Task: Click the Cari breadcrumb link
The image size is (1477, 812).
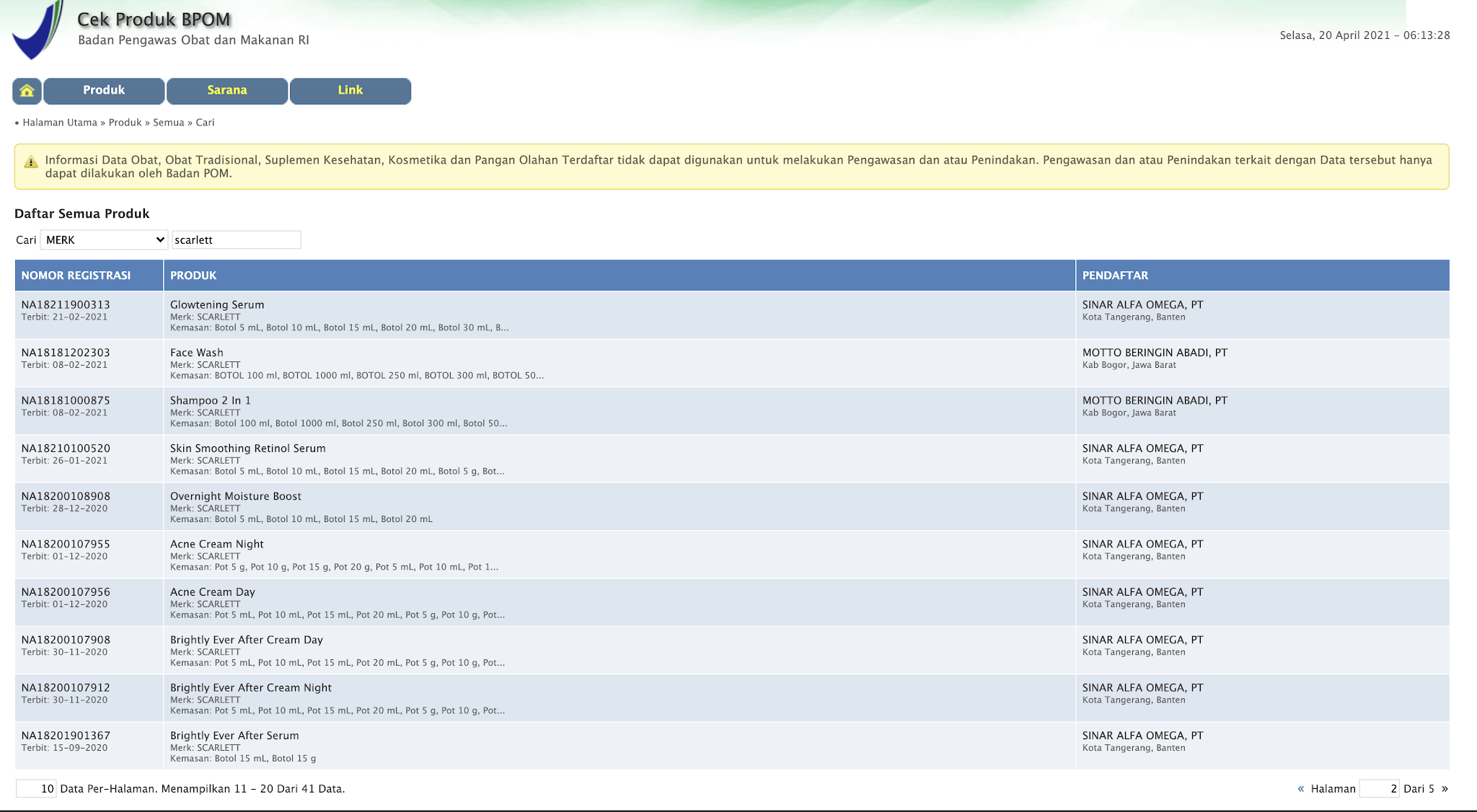Action: click(x=205, y=123)
